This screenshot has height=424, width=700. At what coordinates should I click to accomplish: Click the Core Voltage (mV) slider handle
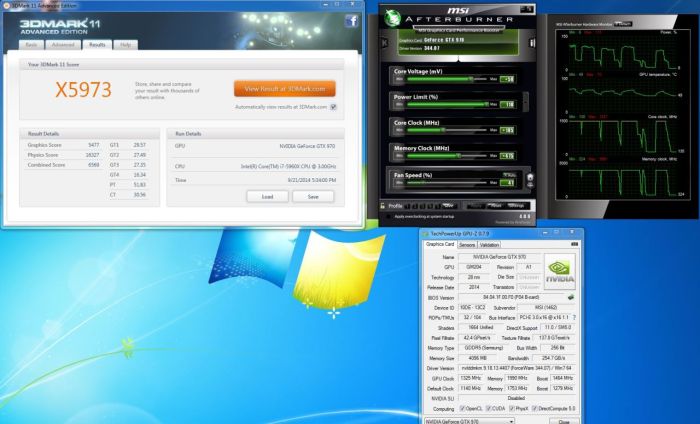coord(471,79)
